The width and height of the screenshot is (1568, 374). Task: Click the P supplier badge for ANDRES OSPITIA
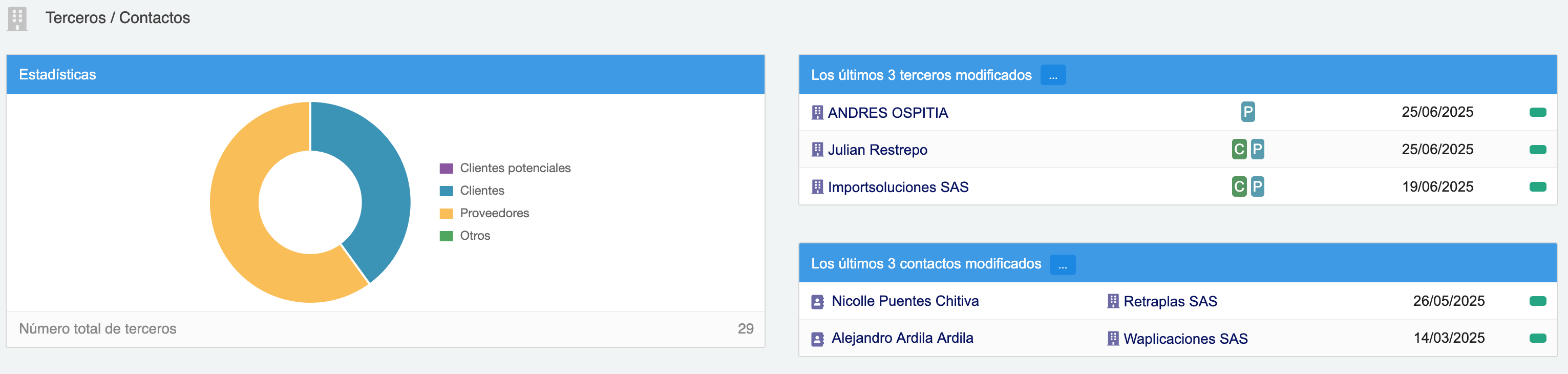(x=1247, y=112)
